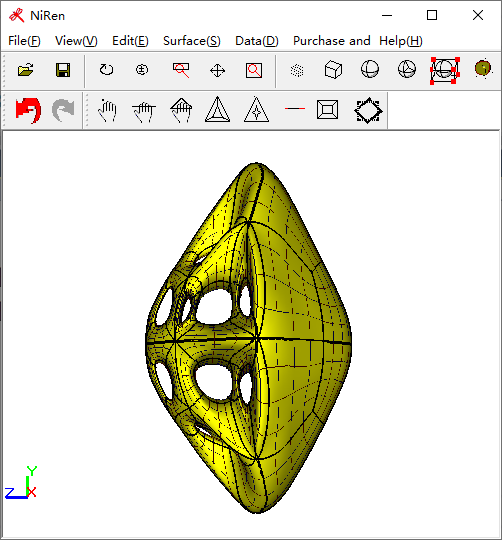This screenshot has width=502, height=540.
Task: Open the File(F) menu
Action: (24, 41)
